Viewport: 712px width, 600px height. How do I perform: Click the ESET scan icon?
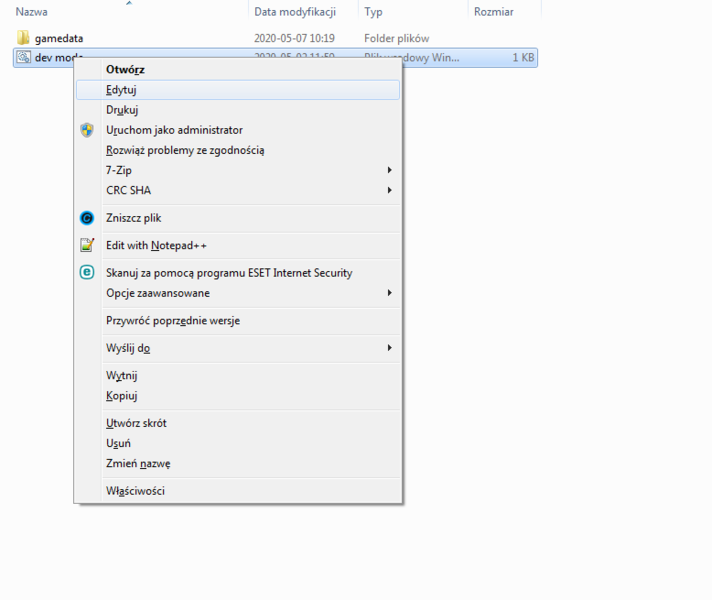click(x=87, y=272)
